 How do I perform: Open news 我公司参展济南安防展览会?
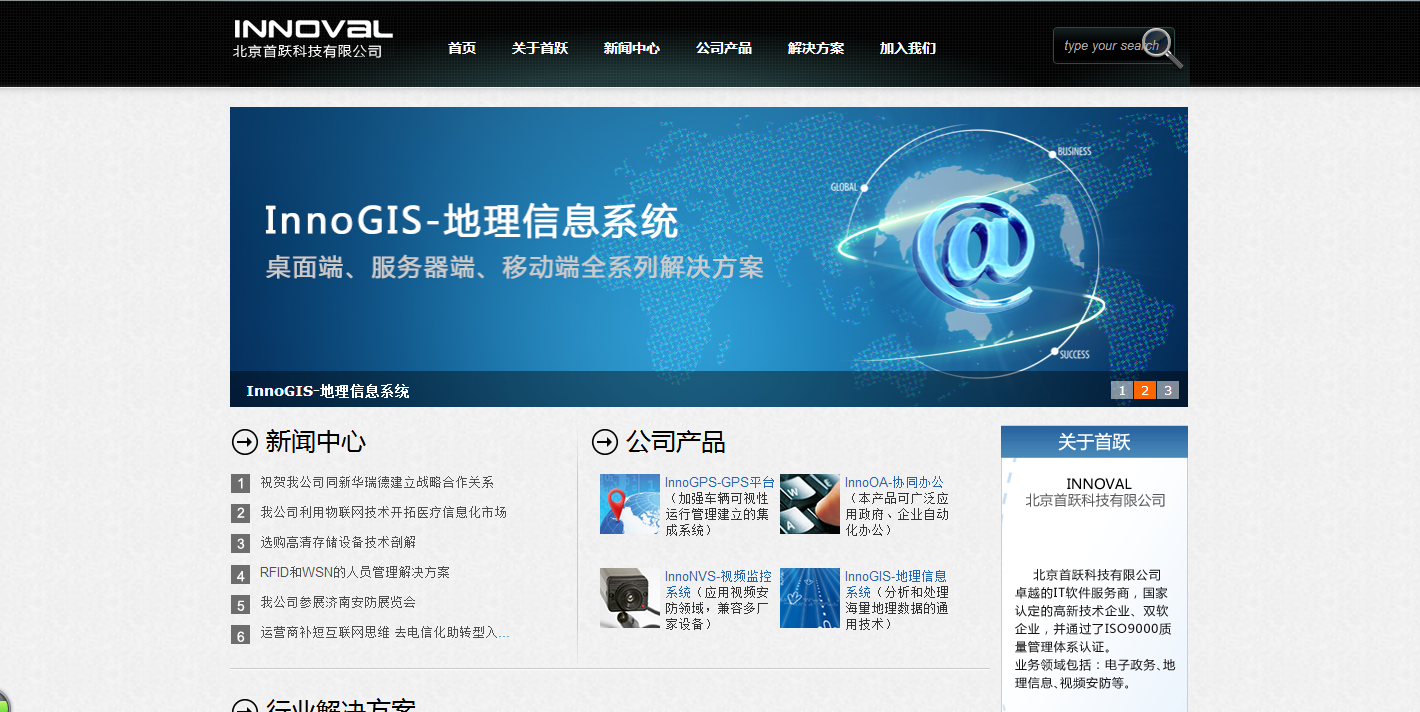(338, 602)
